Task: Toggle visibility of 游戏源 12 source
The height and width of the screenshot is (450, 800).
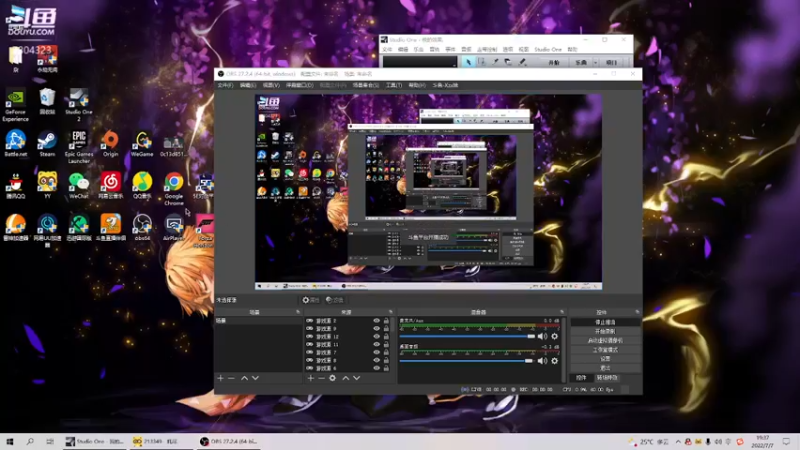Action: (x=377, y=337)
